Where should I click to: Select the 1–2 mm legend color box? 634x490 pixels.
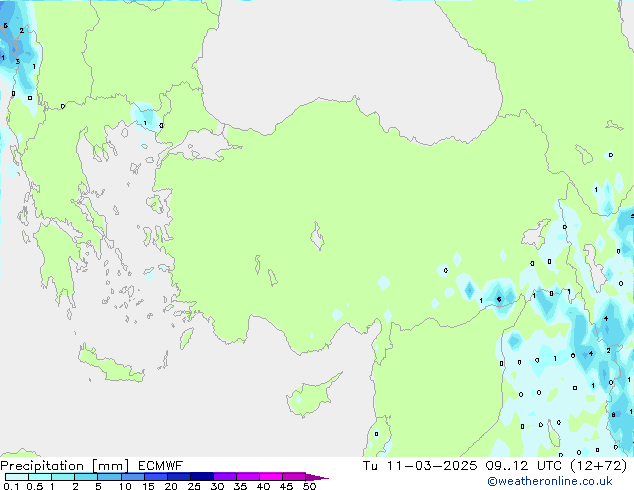[63, 477]
